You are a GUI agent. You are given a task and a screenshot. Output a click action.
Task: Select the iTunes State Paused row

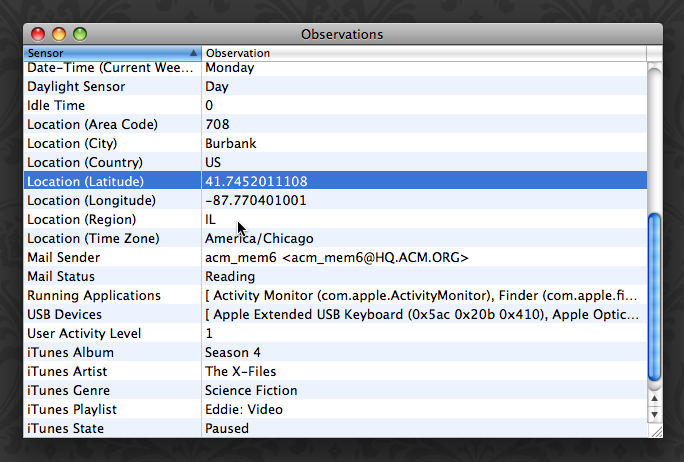tap(335, 428)
